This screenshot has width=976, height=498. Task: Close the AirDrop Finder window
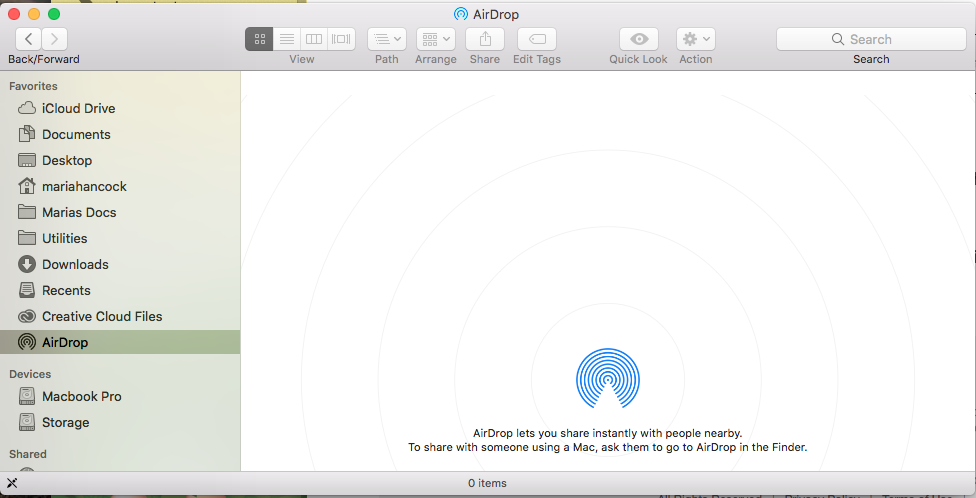pyautogui.click(x=14, y=14)
